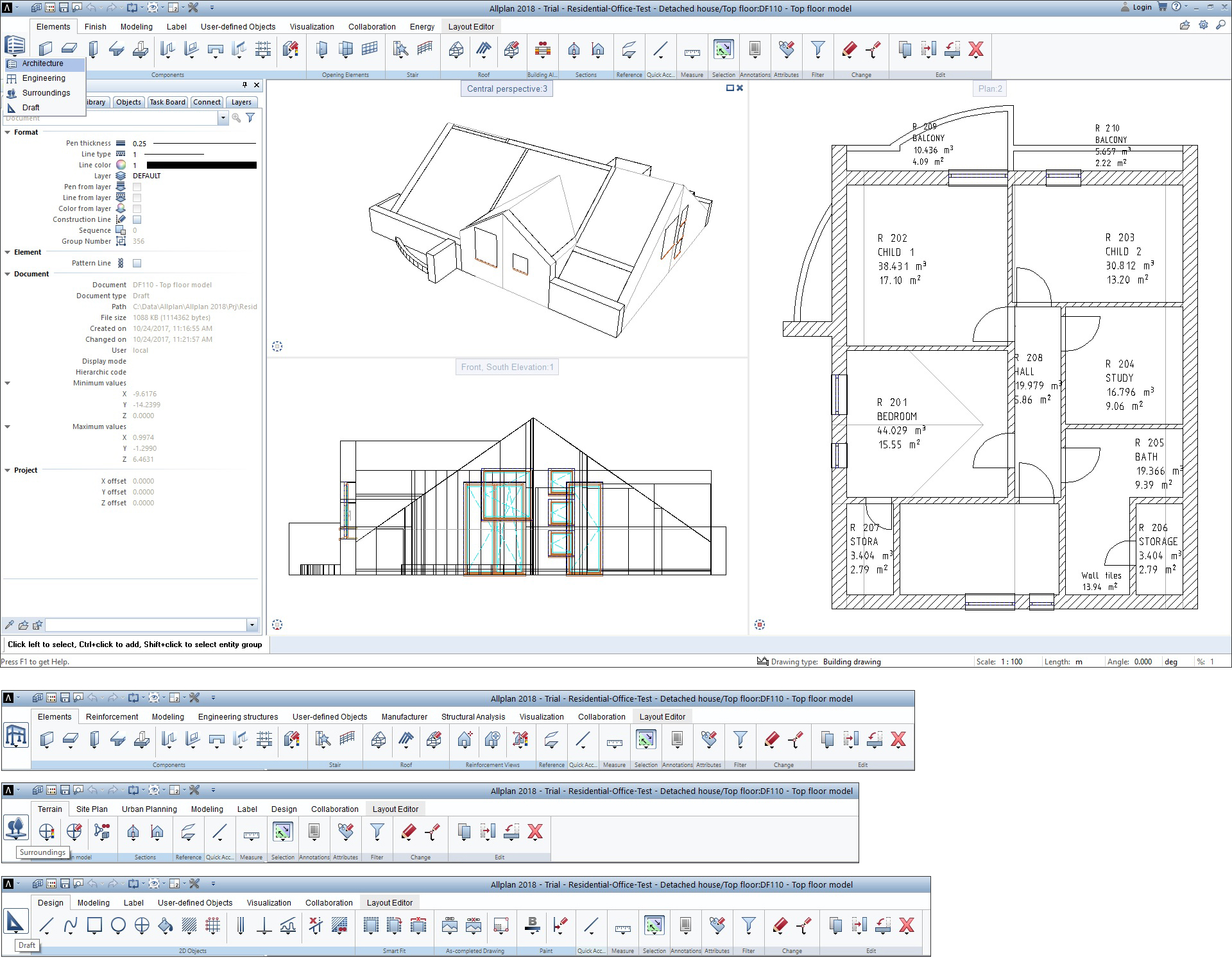The height and width of the screenshot is (962, 1232).
Task: Collapse the Project section
Action: 8,470
